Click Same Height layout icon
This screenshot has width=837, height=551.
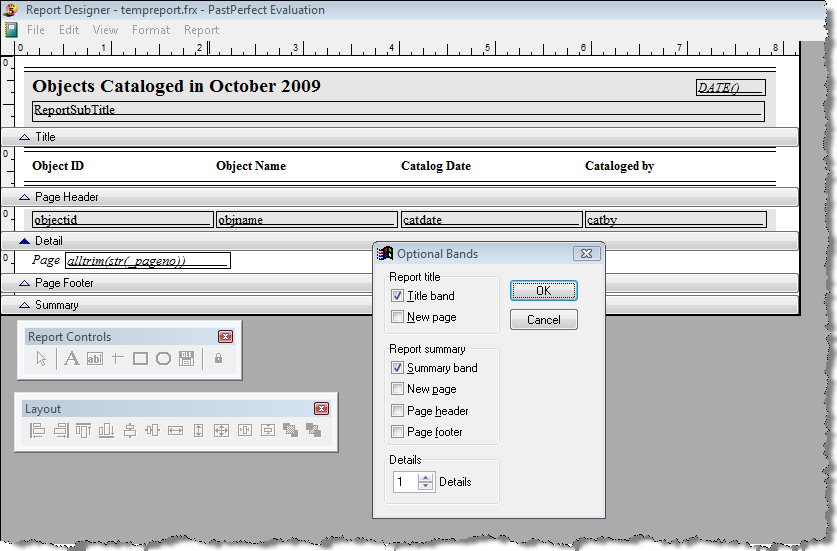click(199, 430)
